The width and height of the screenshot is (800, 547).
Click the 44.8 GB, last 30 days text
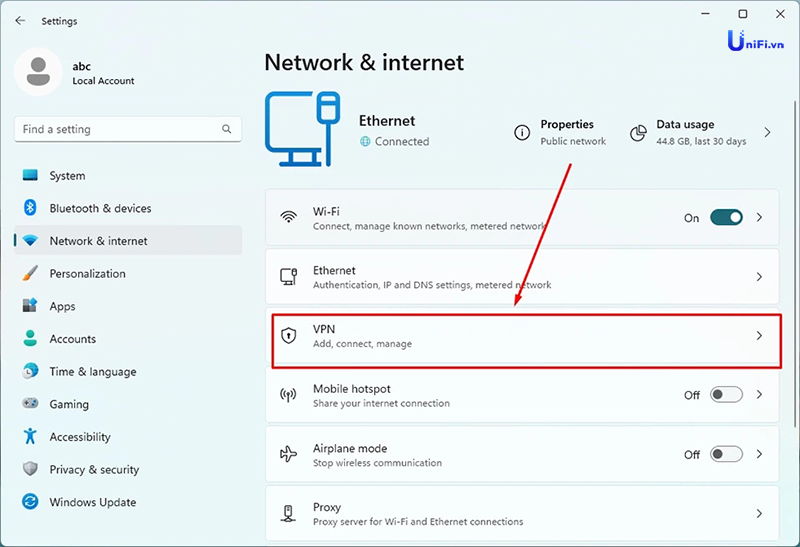point(701,141)
